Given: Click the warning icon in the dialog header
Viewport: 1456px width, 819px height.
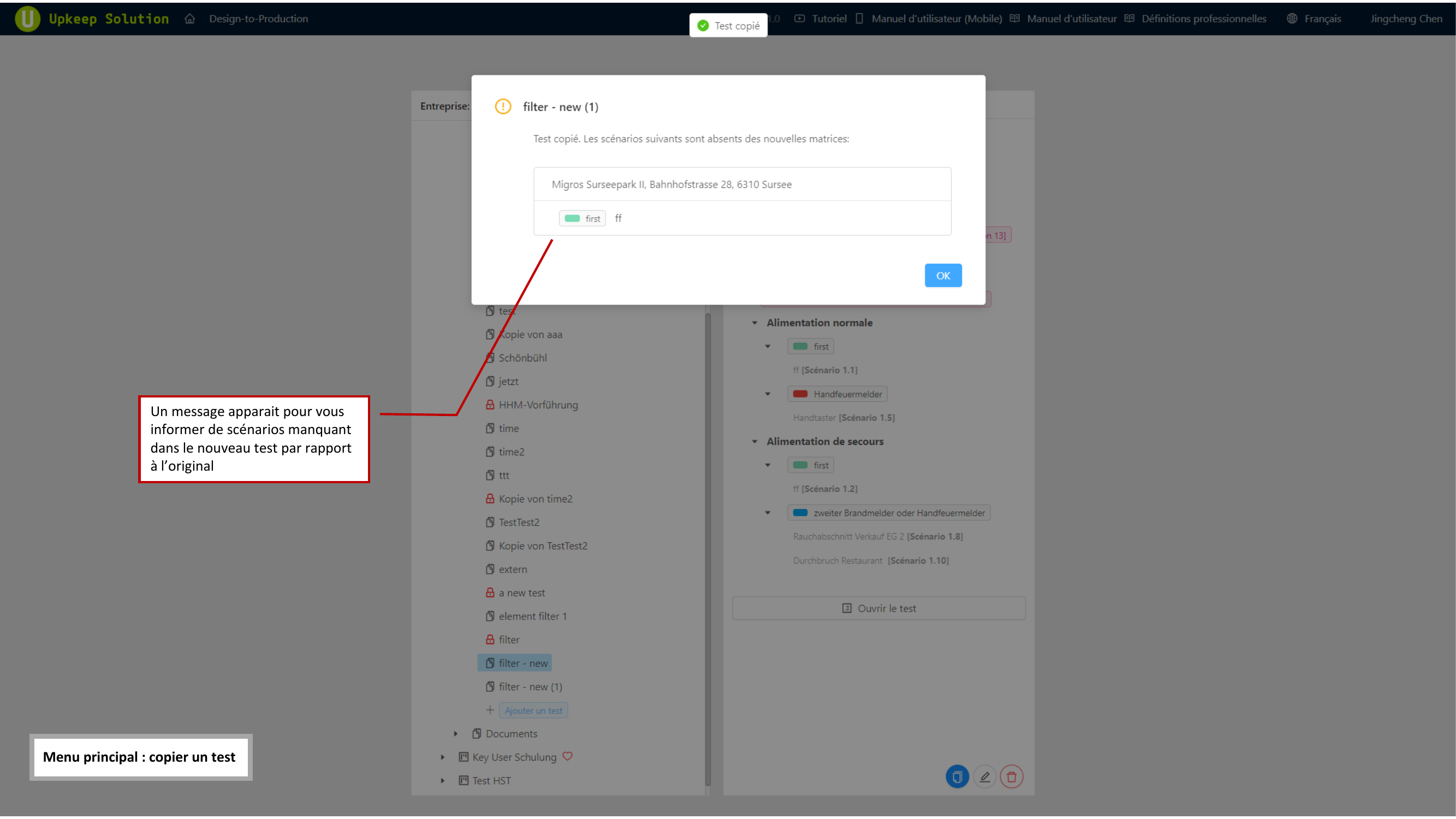Looking at the screenshot, I should point(503,106).
